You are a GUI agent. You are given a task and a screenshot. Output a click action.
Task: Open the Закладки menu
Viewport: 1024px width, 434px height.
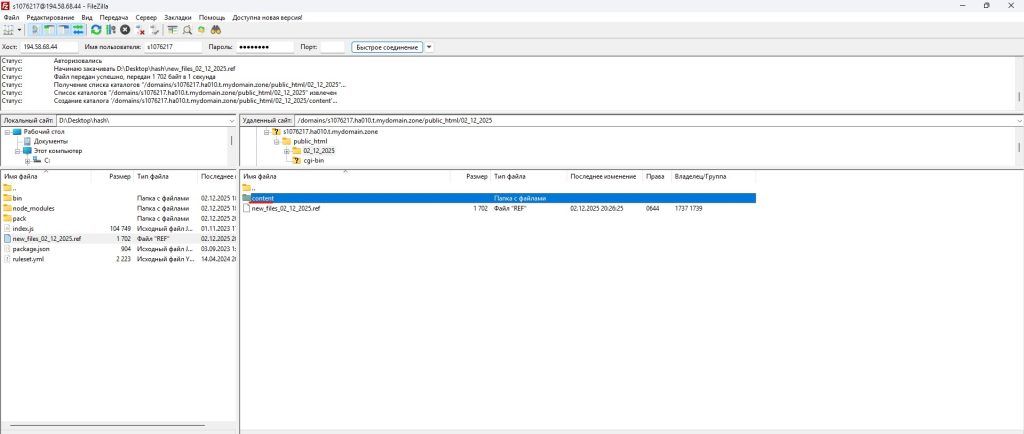point(178,18)
